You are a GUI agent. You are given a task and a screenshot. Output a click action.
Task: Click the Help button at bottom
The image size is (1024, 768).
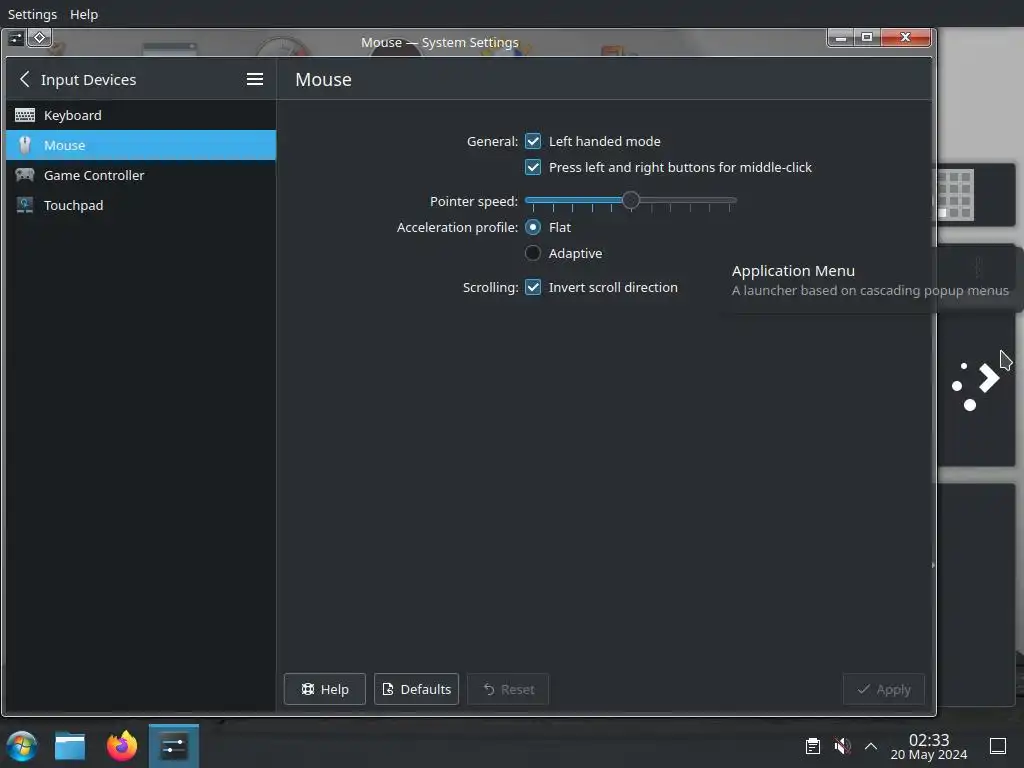click(325, 689)
